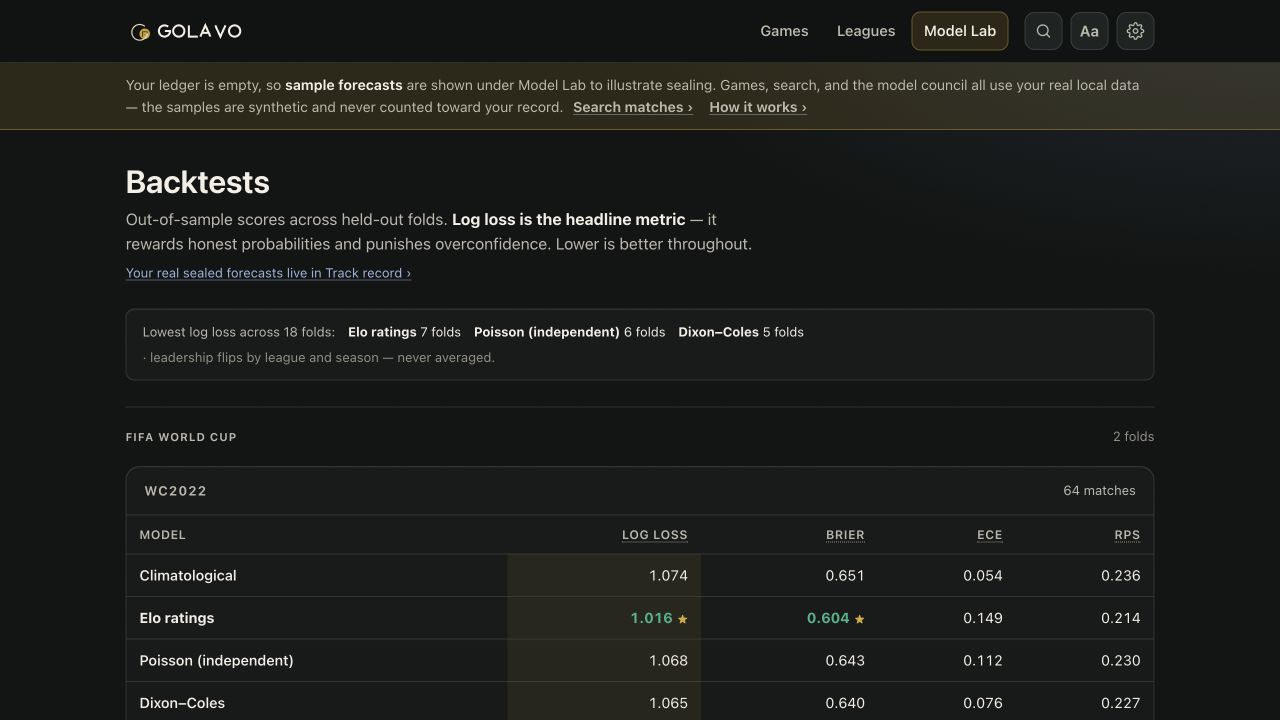1280x720 pixels.
Task: Click Elo ratings Brier value 0.604
Action: pos(828,618)
